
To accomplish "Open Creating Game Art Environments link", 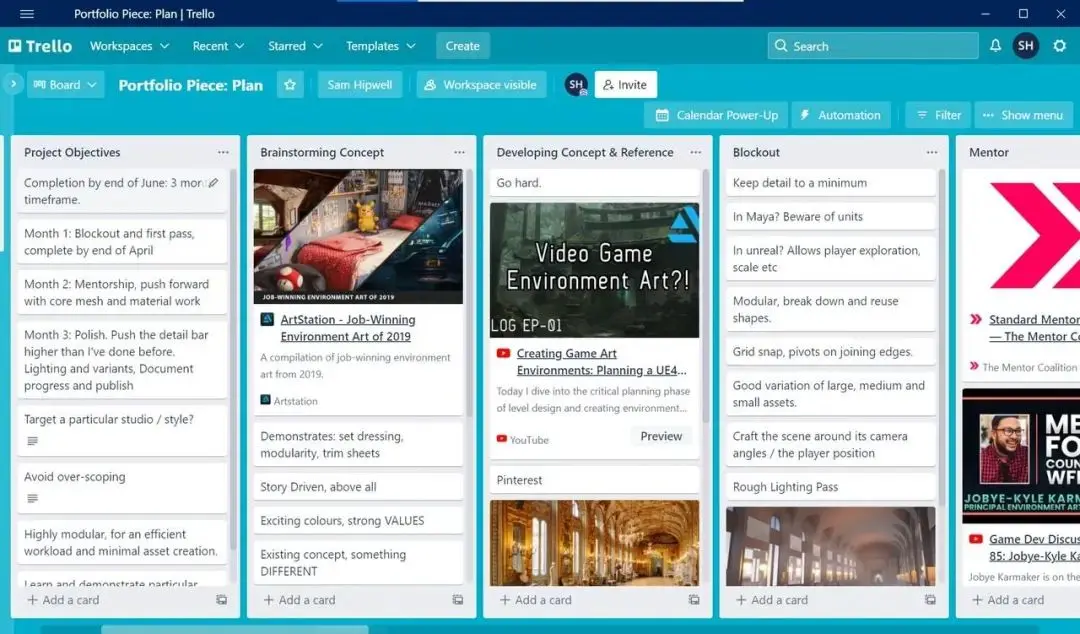I will 601,362.
